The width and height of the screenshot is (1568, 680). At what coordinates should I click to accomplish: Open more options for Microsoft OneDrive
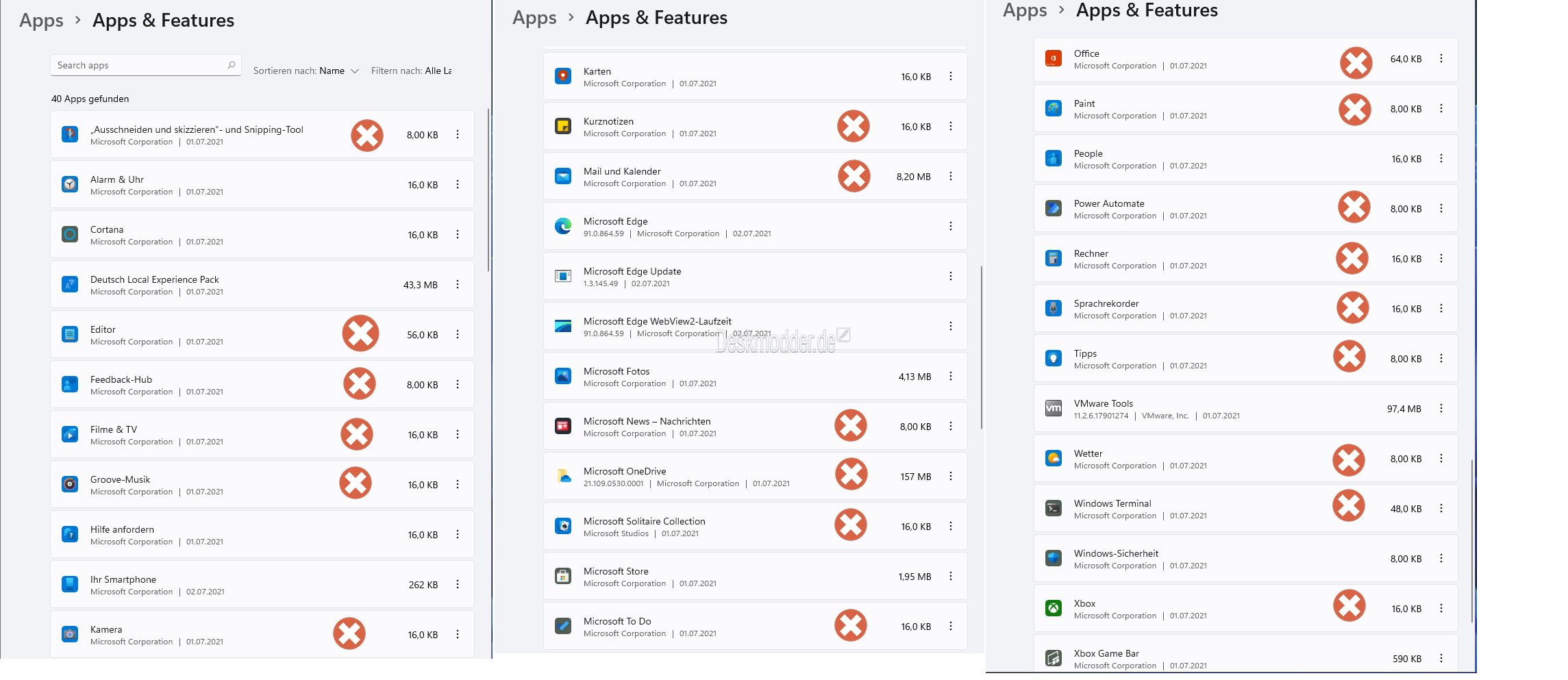pyautogui.click(x=951, y=476)
